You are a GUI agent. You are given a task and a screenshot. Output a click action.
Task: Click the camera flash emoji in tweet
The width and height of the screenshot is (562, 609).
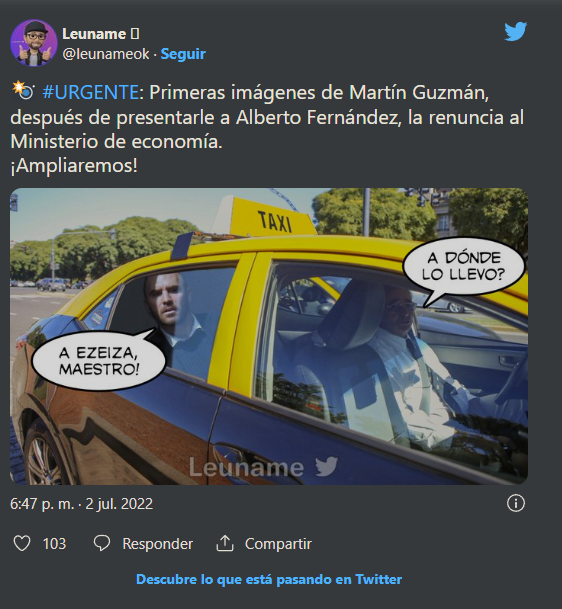click(23, 90)
